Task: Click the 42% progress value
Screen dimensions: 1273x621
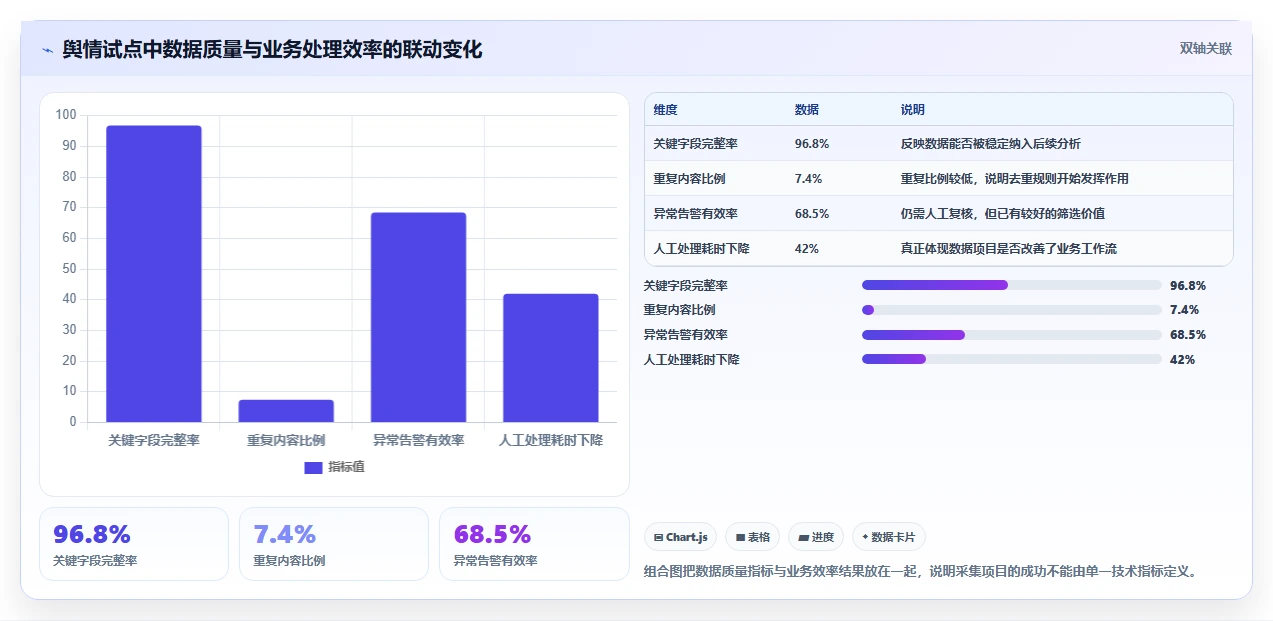Action: (1182, 359)
